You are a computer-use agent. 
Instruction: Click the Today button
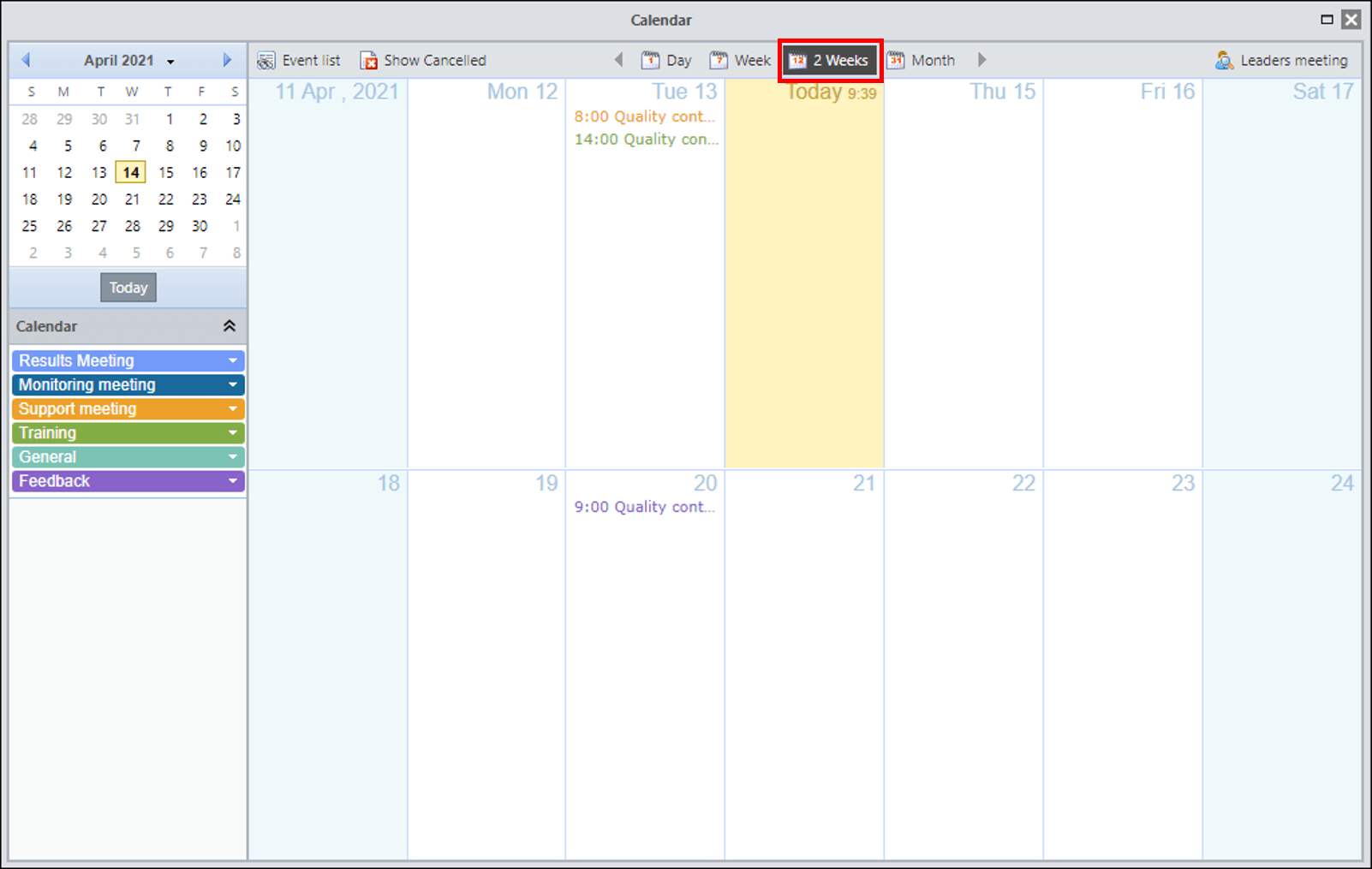(128, 288)
